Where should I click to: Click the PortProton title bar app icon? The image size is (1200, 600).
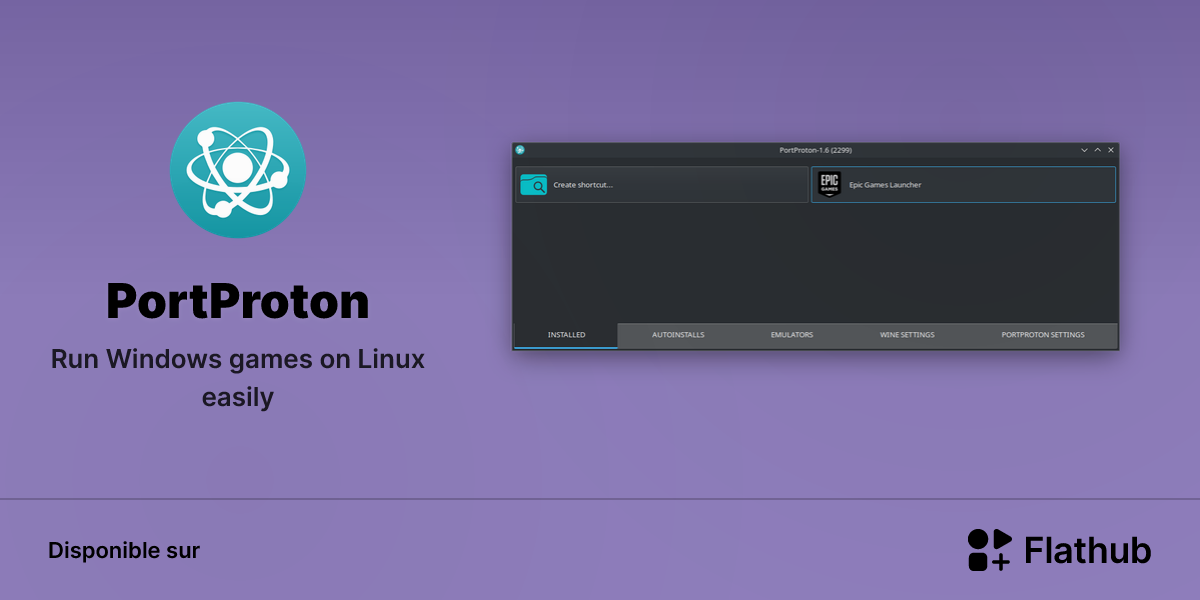point(520,150)
